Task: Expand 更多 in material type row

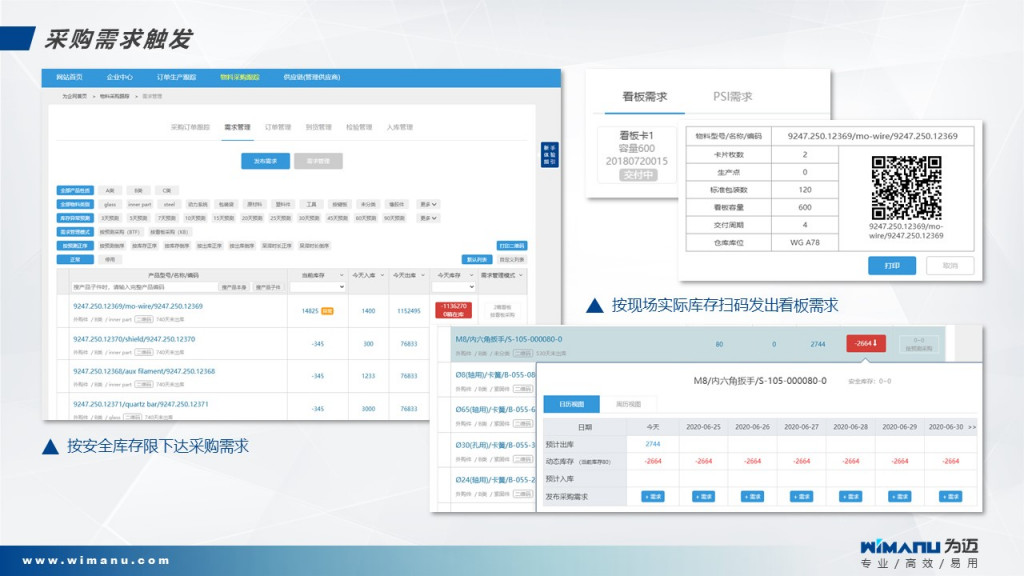Action: tap(428, 203)
